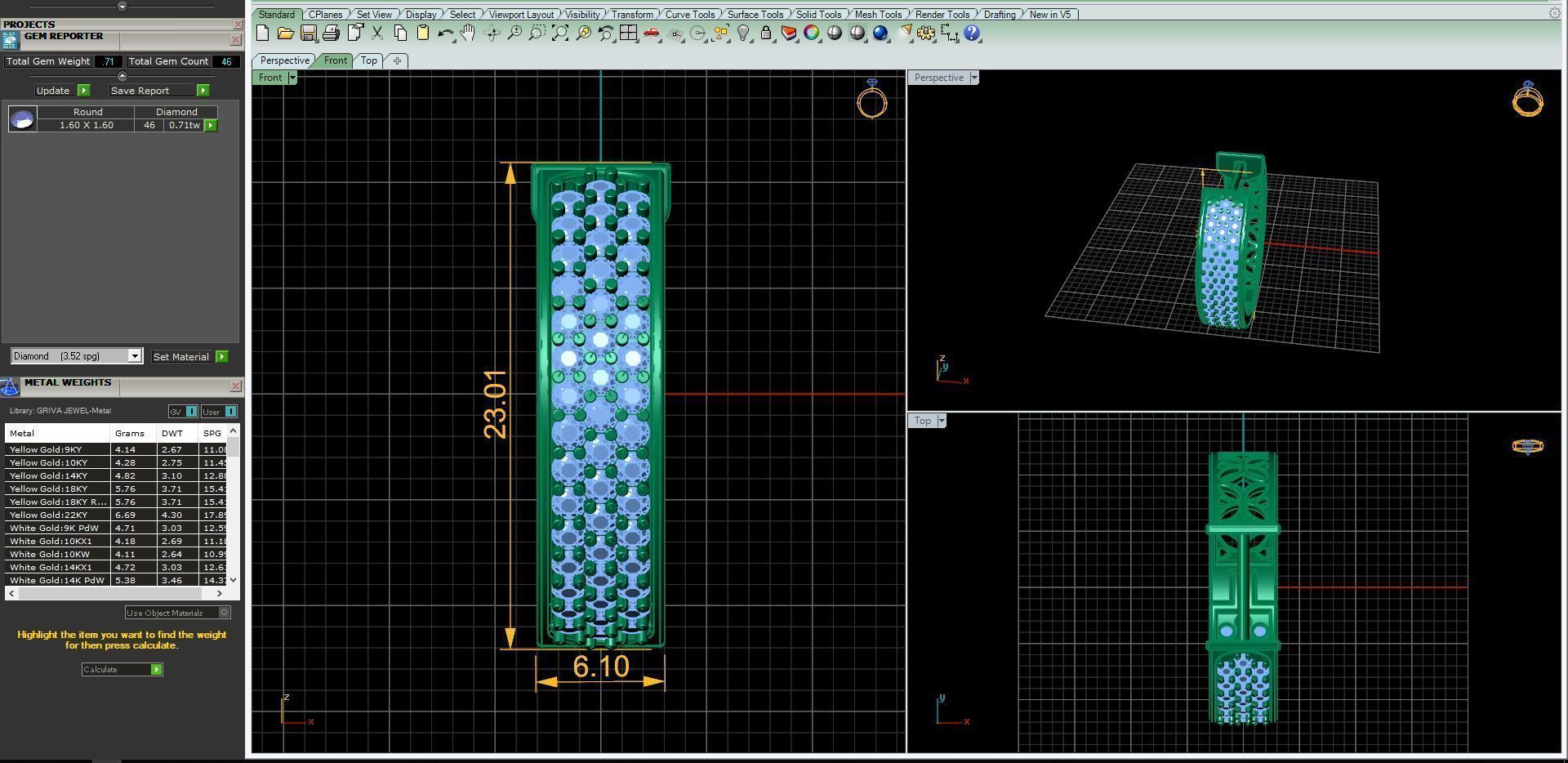Switch to the Solid Tools tab
Screen dimensions: 1568x763
(818, 14)
